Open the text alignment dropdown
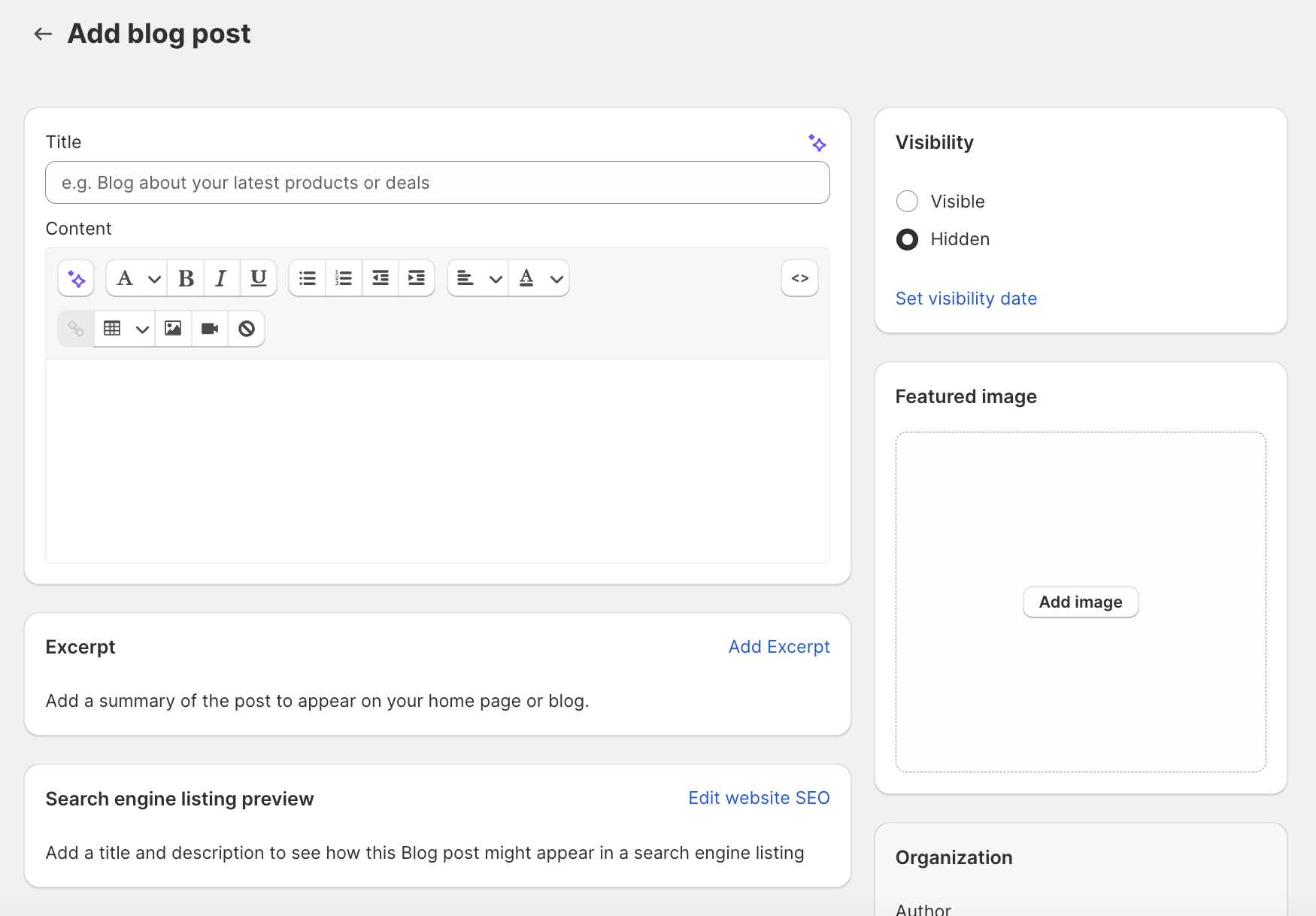Image resolution: width=1316 pixels, height=916 pixels. [478, 278]
